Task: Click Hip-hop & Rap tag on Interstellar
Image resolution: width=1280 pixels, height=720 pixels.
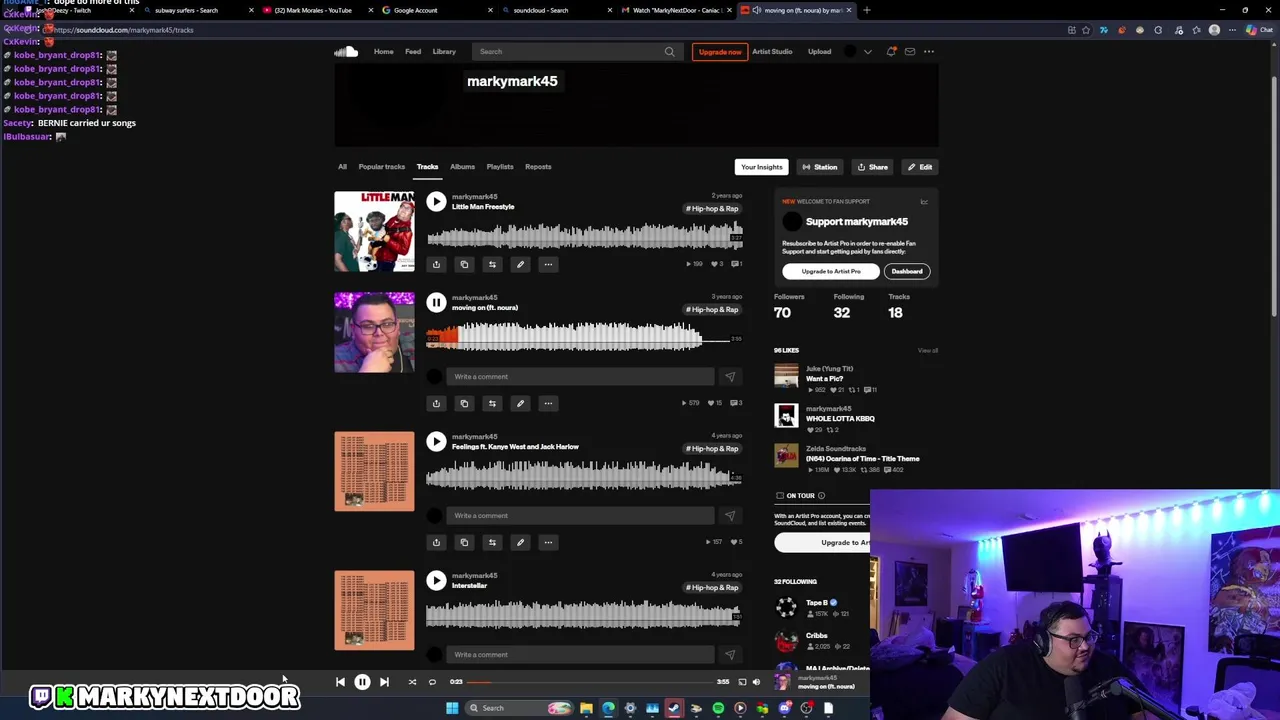Action: coord(712,587)
